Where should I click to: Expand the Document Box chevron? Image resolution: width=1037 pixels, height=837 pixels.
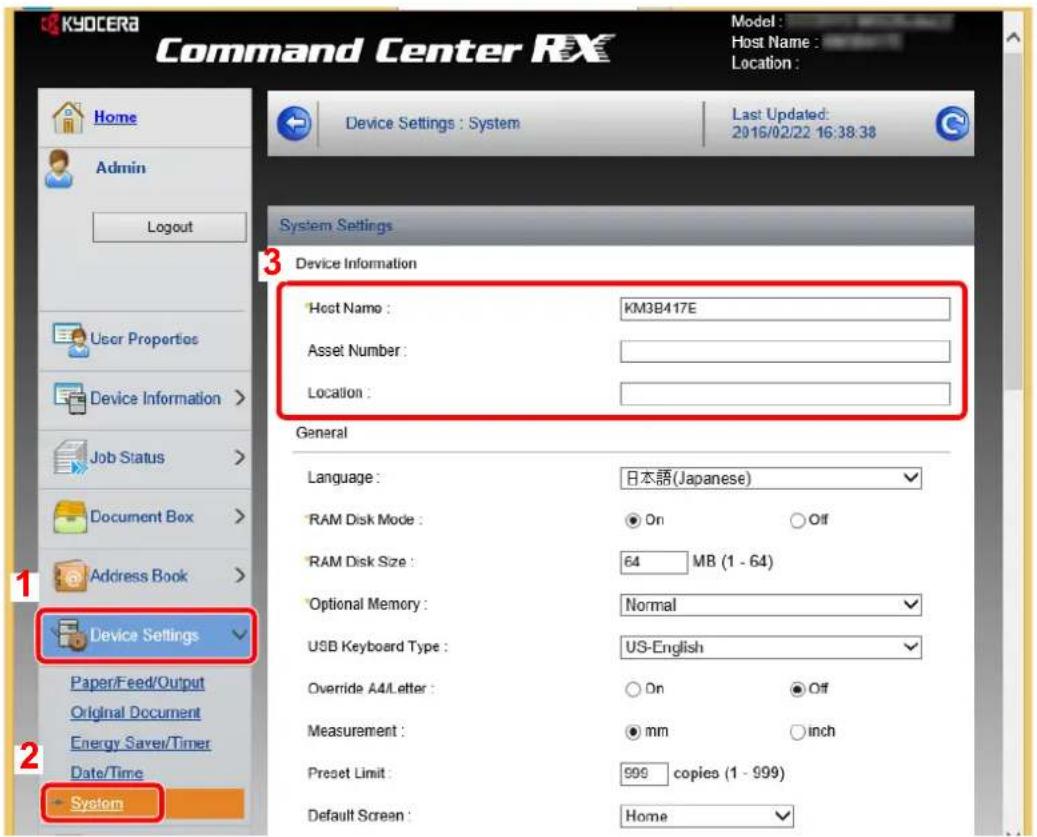point(240,516)
